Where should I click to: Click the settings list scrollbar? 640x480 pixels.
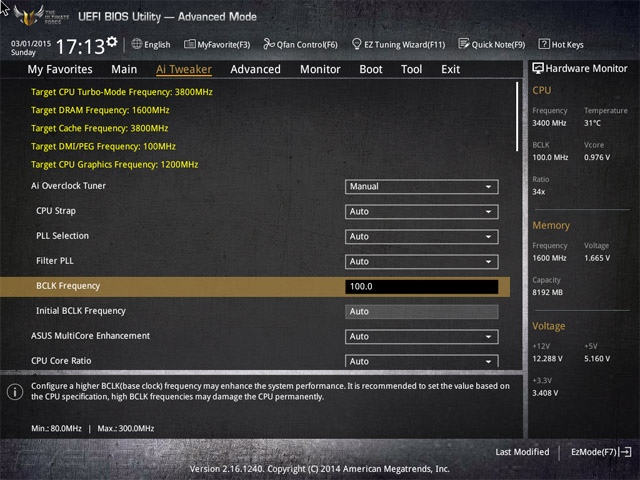517,116
